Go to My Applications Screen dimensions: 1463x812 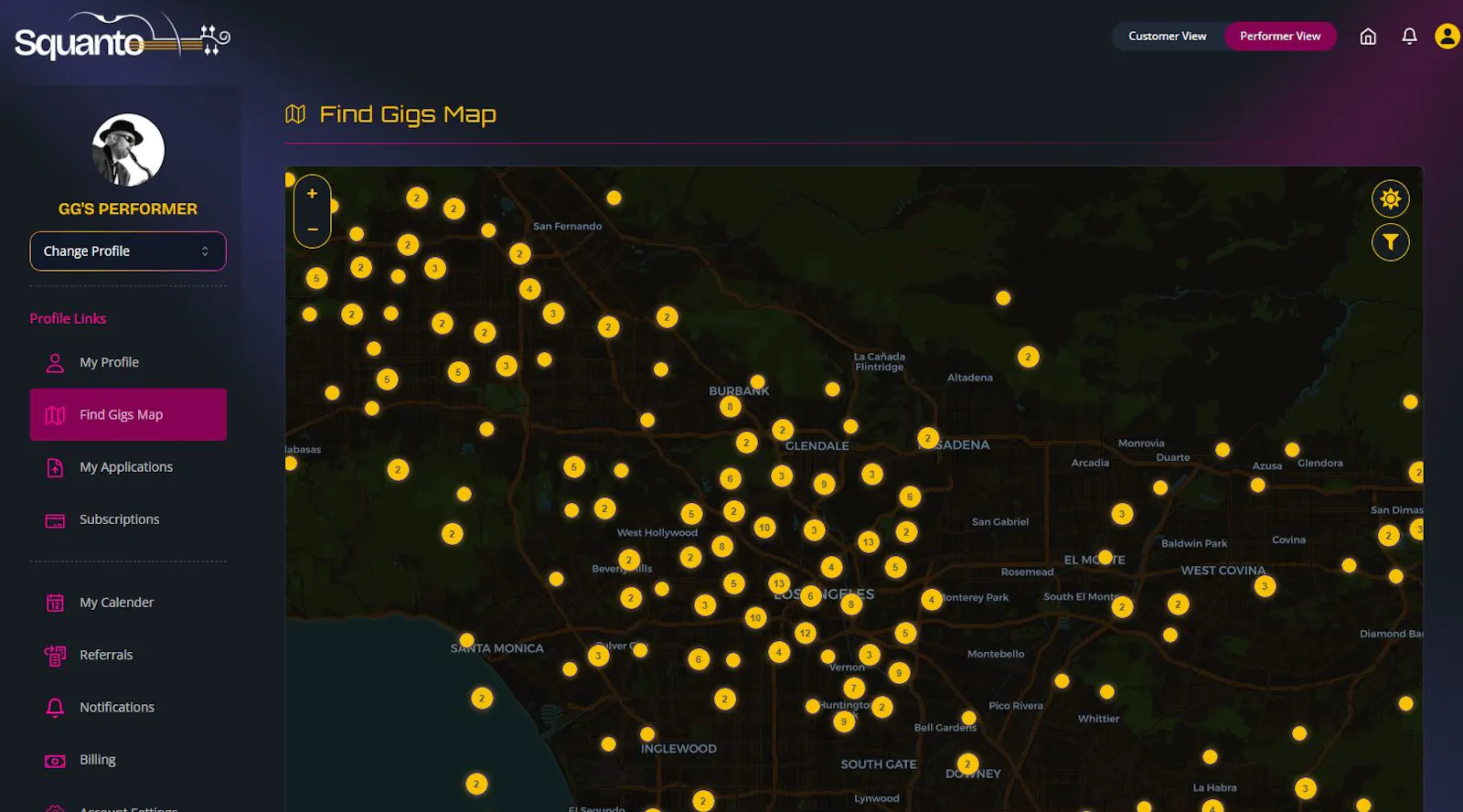coord(128,467)
